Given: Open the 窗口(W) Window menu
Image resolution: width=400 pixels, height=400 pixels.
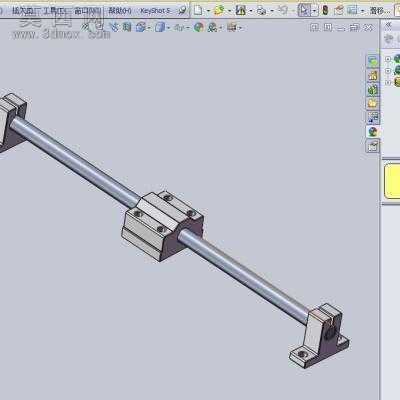Looking at the screenshot, I should point(87,11).
